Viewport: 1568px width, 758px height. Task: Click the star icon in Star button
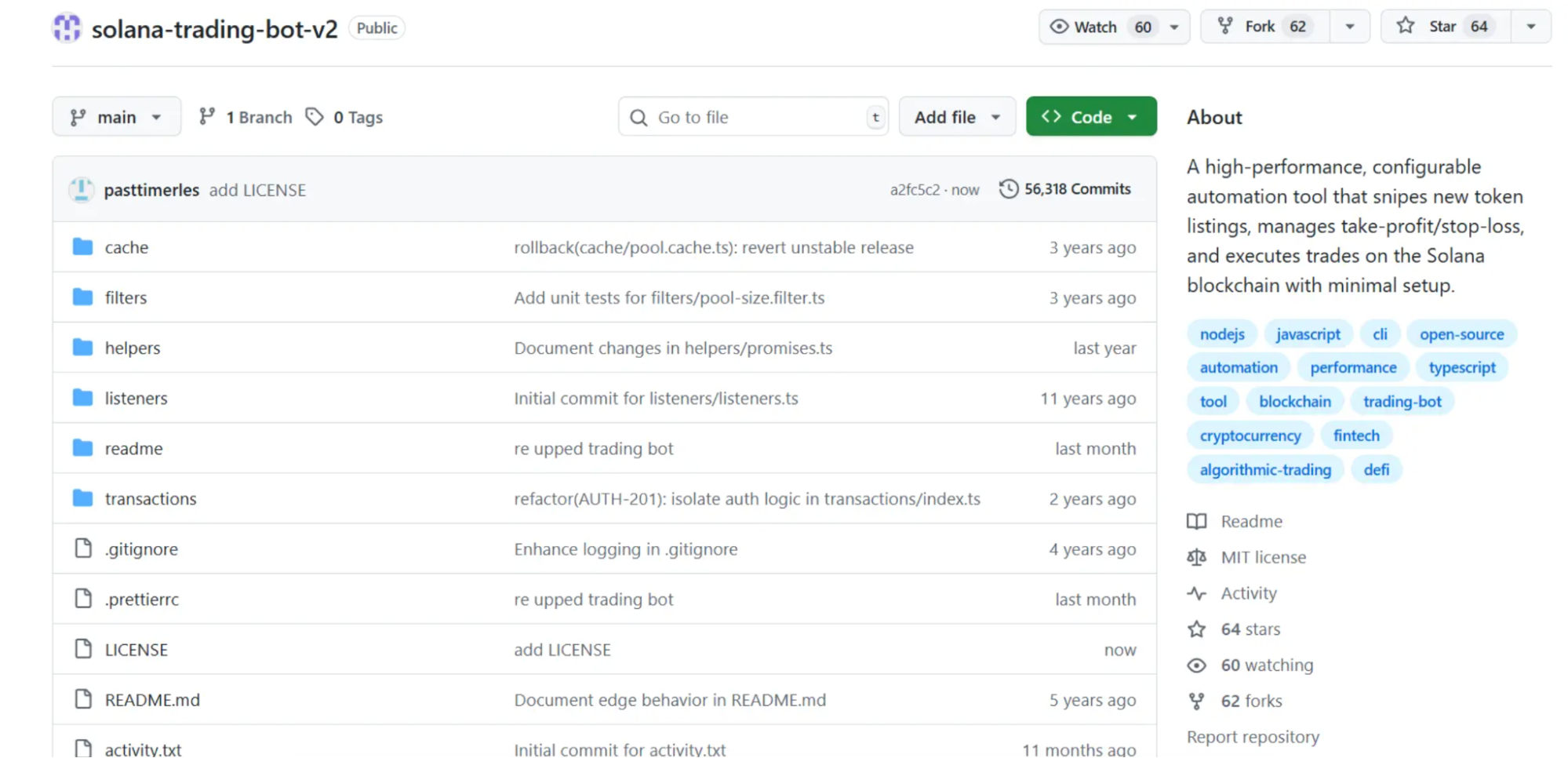tap(1406, 26)
